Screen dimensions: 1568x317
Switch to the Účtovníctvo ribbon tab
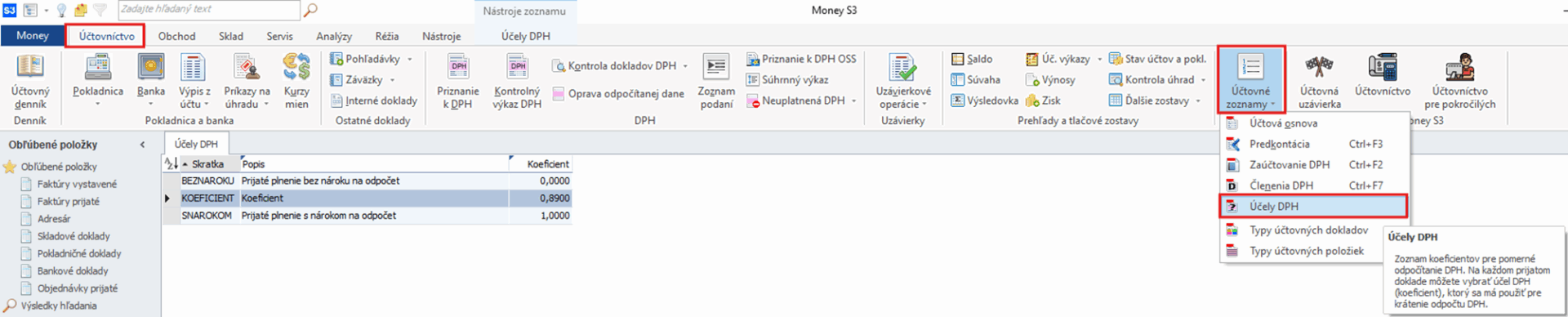(x=106, y=36)
